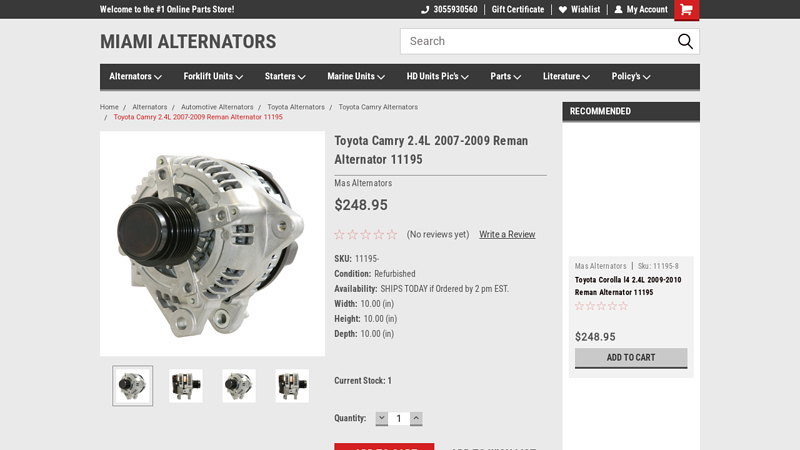Open the Marine Units dropdown
This screenshot has width=800, height=450.
[356, 77]
